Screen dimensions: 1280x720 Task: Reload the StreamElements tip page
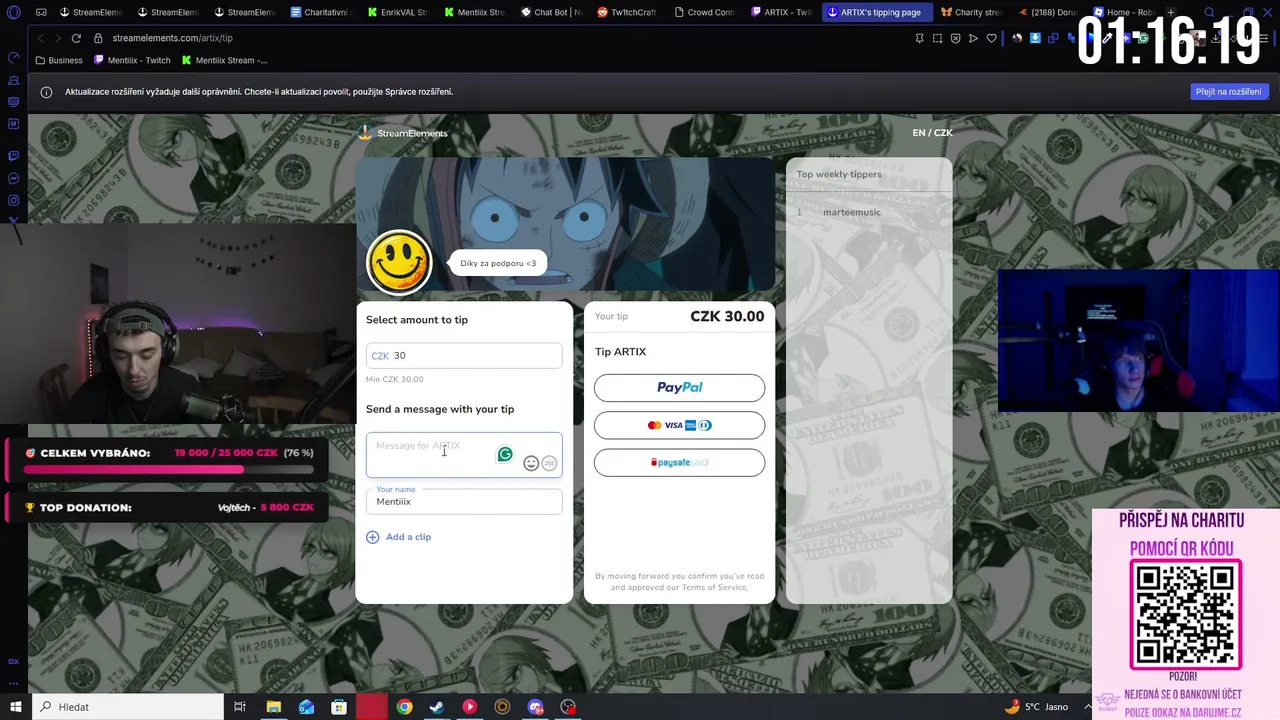(76, 38)
